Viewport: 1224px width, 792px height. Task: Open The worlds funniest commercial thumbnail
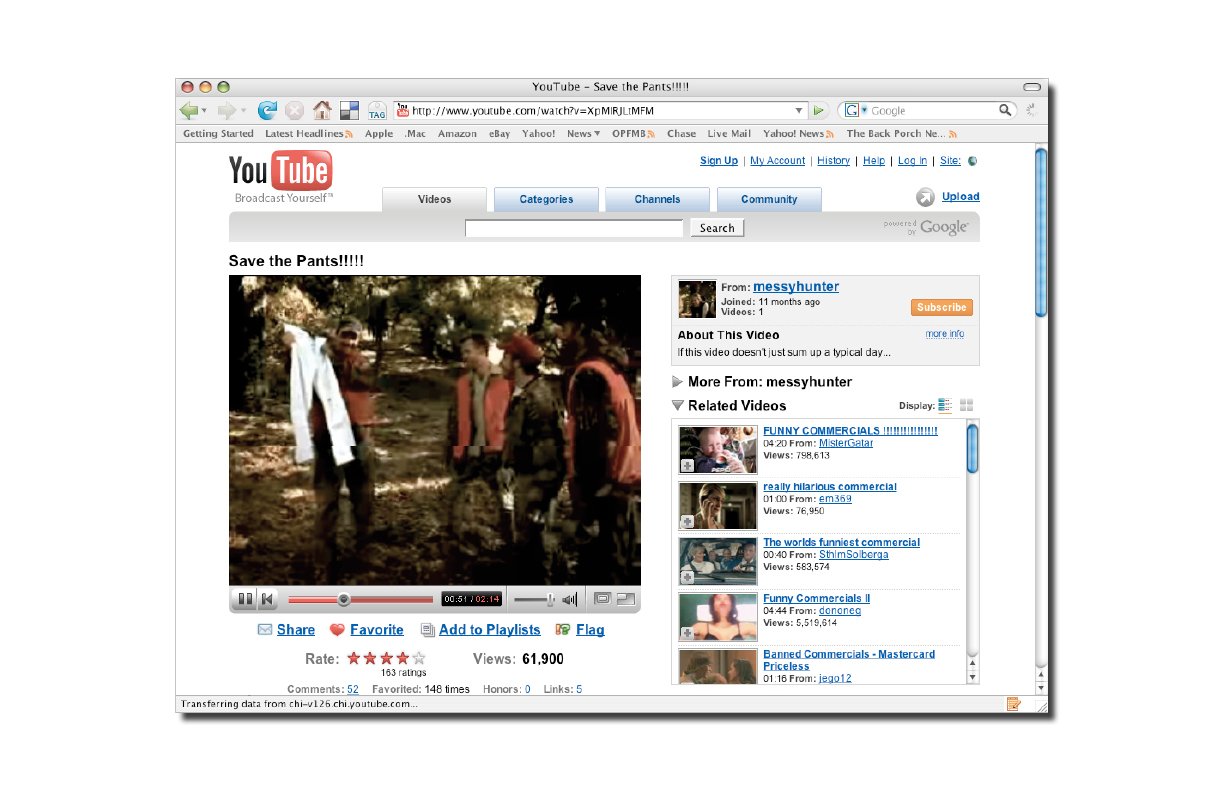(718, 561)
